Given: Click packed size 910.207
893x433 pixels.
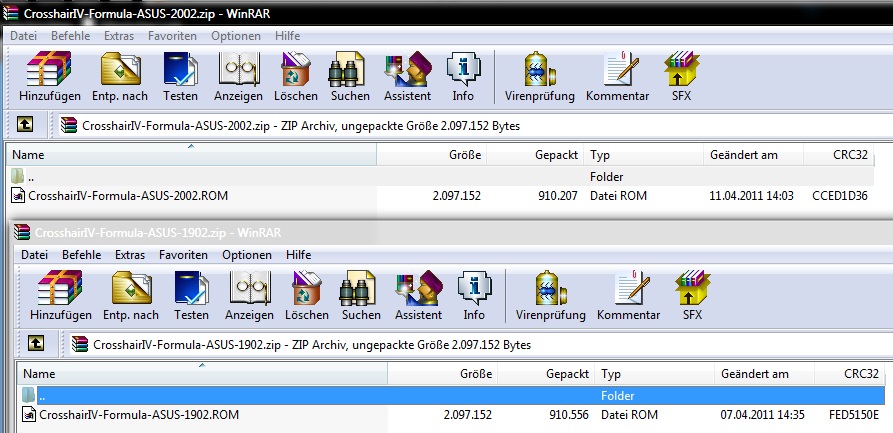Looking at the screenshot, I should pyautogui.click(x=558, y=195).
